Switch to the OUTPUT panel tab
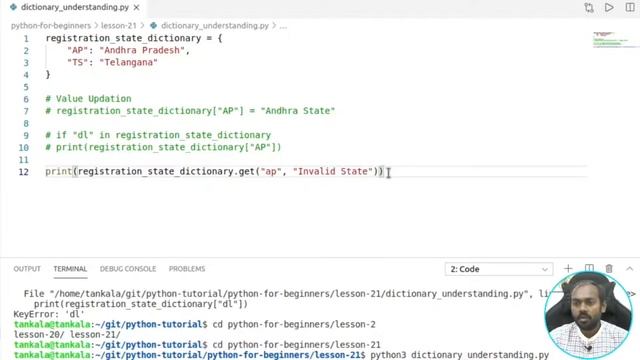The image size is (640, 360). [27, 269]
